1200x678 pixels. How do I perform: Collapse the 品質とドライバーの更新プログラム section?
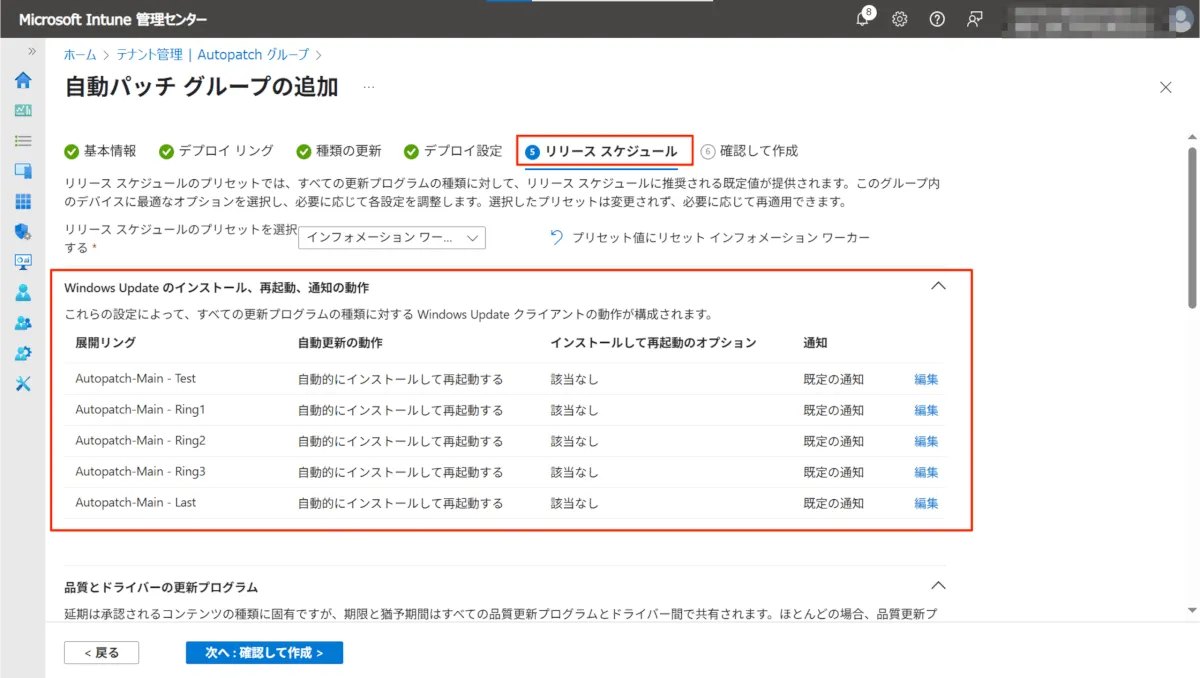click(x=938, y=585)
